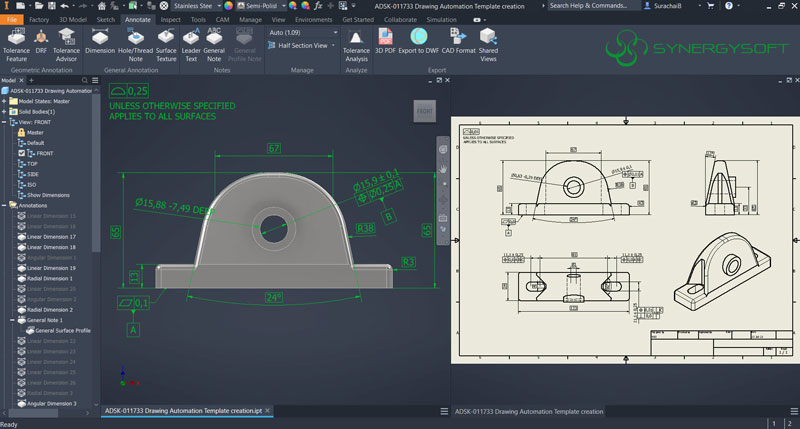
Task: Go to the Manage ribbon tab
Action: [250, 19]
